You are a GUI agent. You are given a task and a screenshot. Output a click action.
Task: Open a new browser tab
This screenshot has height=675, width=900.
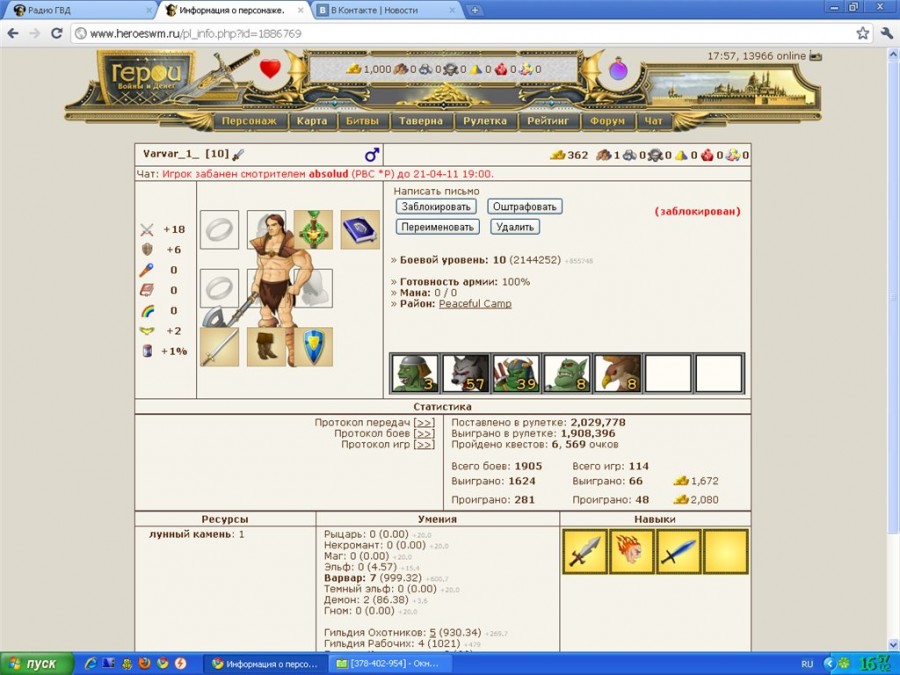[475, 10]
